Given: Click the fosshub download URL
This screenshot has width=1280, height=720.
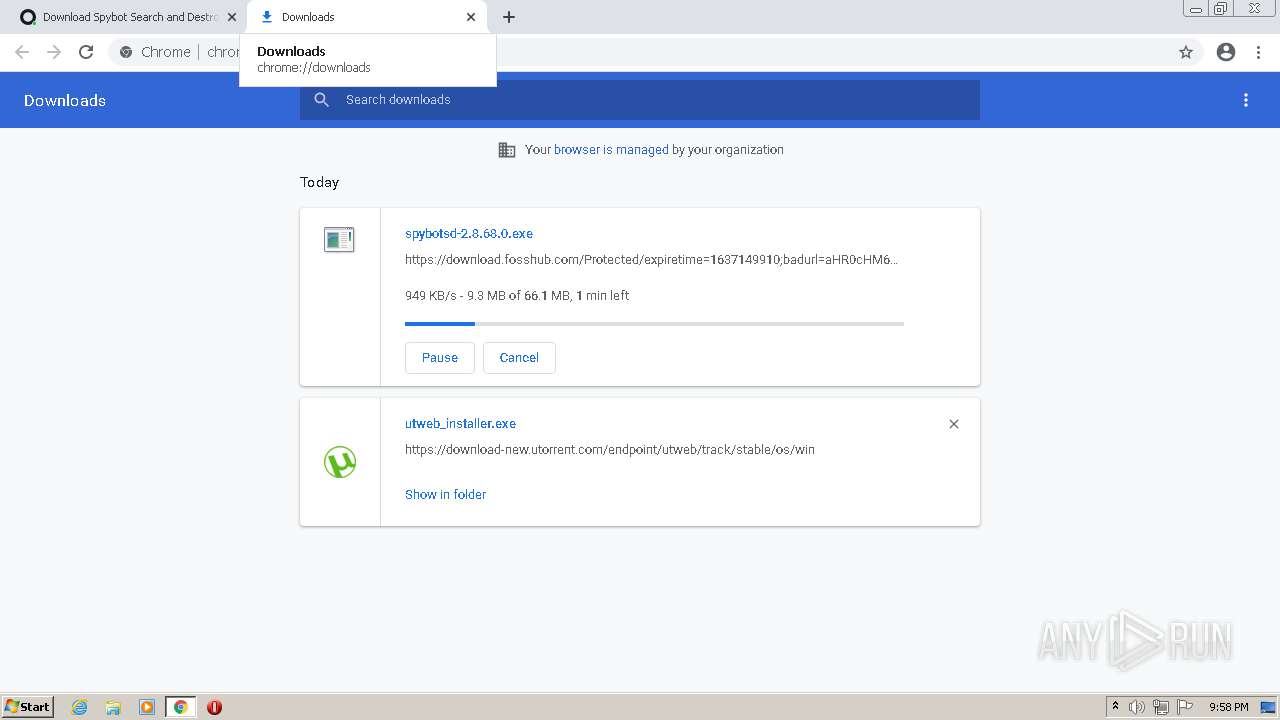Looking at the screenshot, I should pos(651,260).
